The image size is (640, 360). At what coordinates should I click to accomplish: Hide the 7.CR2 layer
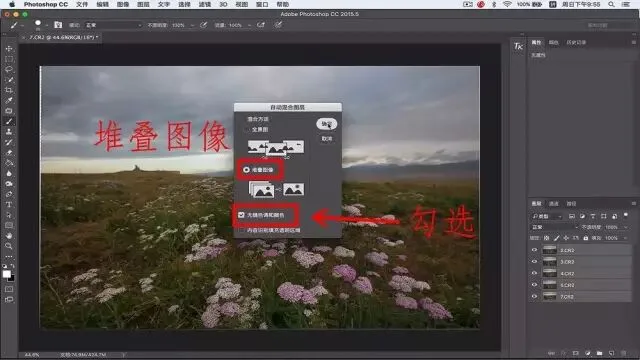[534, 296]
